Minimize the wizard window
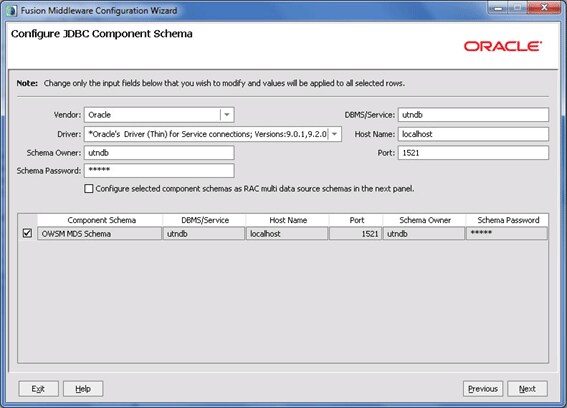Viewport: 567px width, 408px height. click(x=498, y=8)
